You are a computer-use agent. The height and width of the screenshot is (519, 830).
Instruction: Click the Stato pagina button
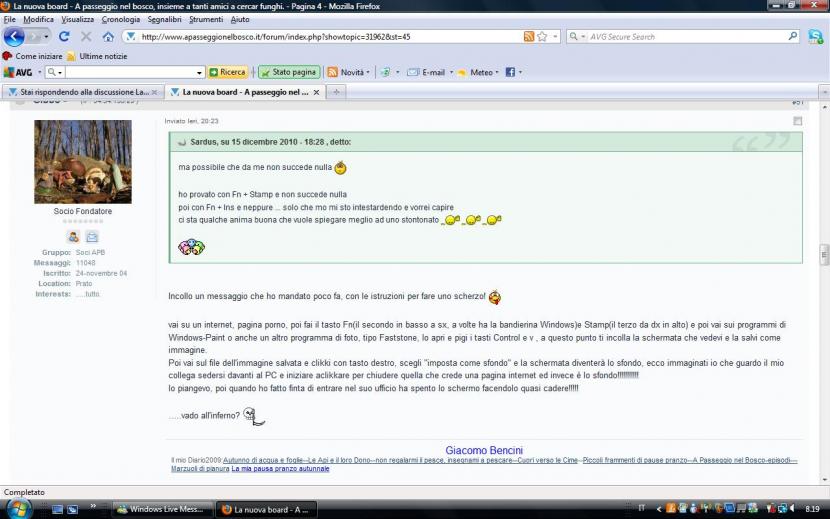[x=289, y=72]
